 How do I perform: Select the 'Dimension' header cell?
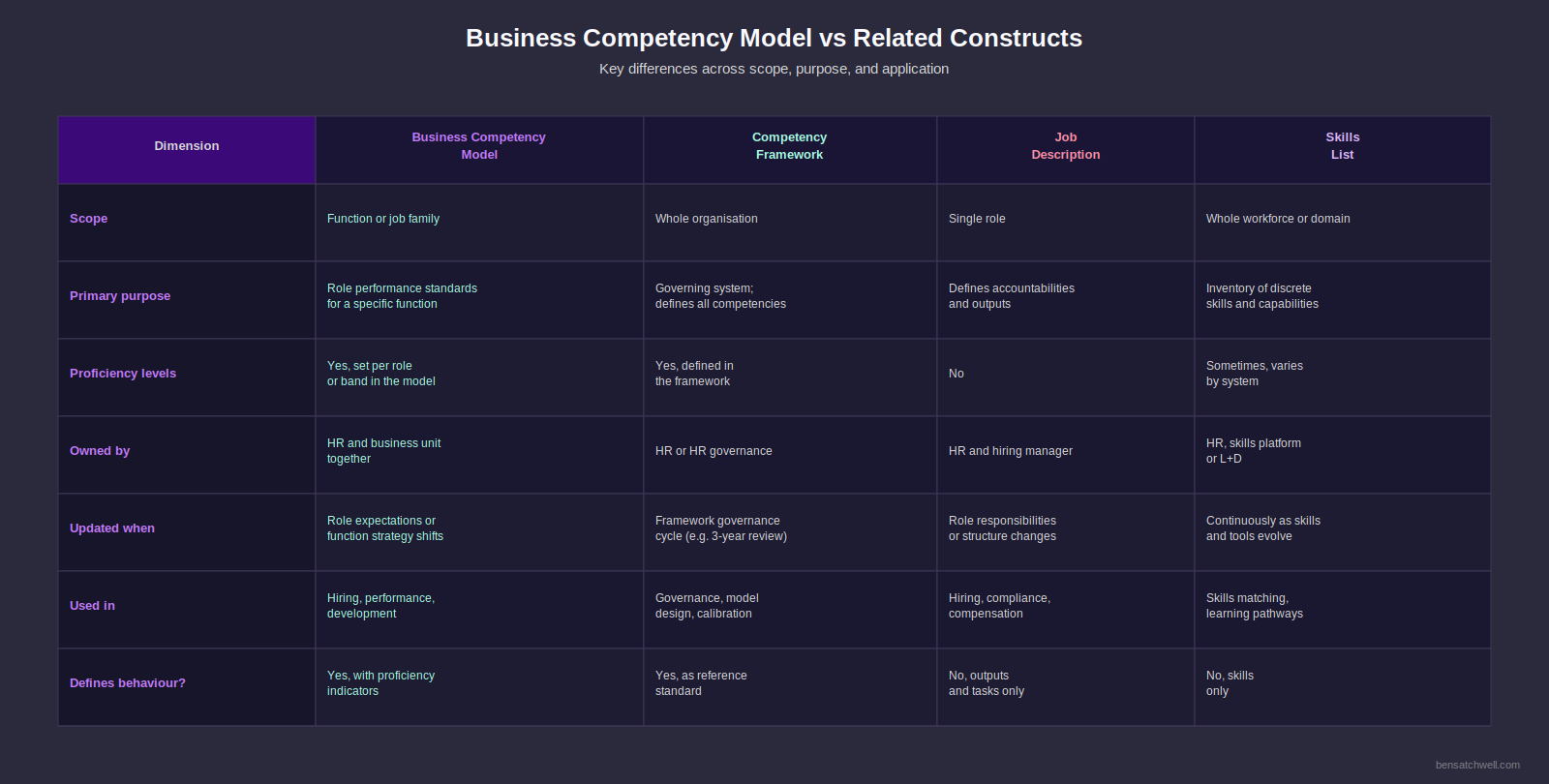pos(187,150)
